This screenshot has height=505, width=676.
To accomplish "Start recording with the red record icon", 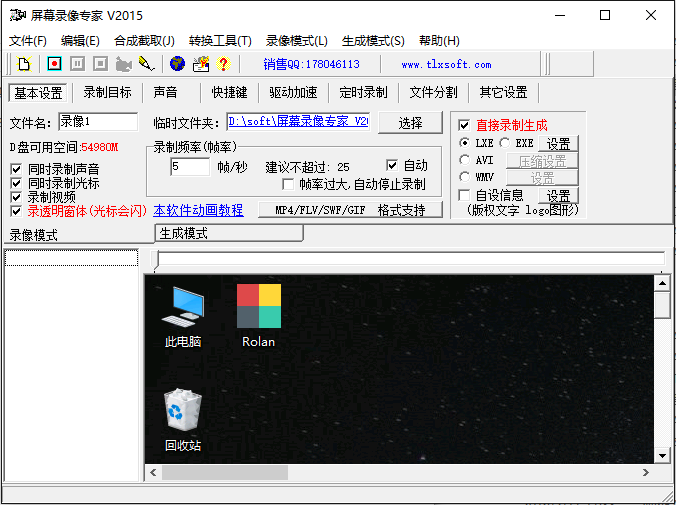I will [54, 64].
